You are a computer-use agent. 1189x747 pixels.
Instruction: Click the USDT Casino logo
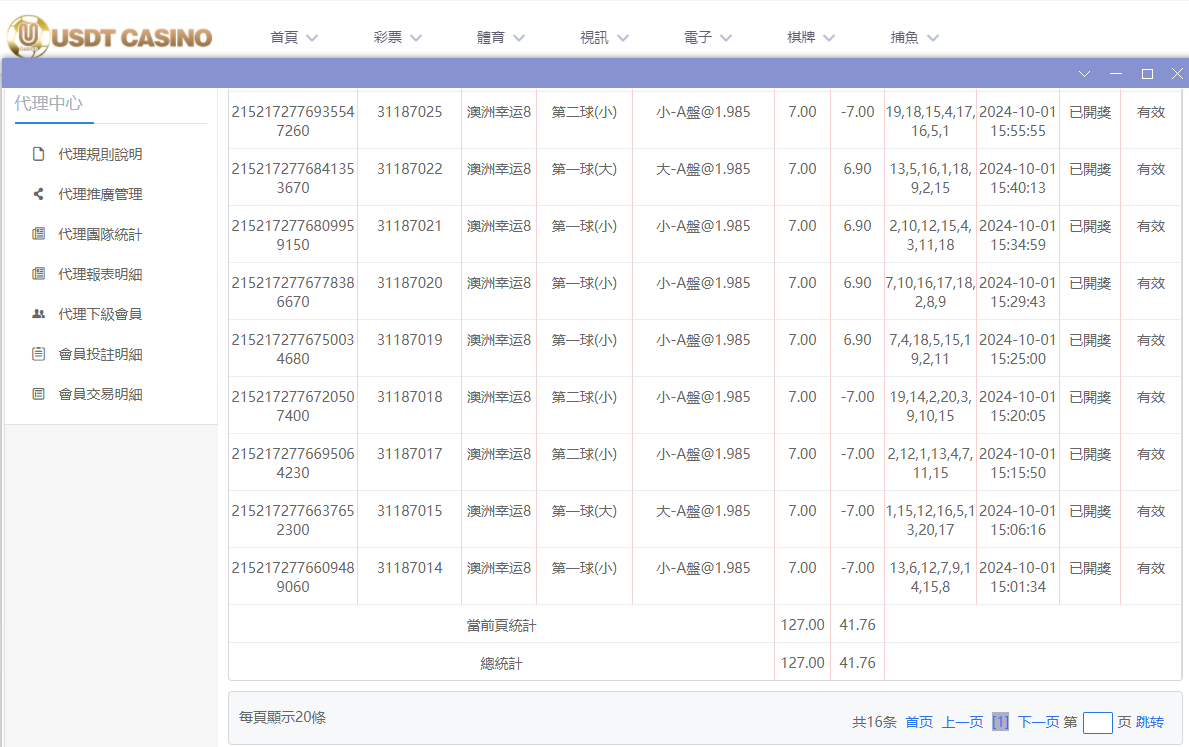[110, 37]
